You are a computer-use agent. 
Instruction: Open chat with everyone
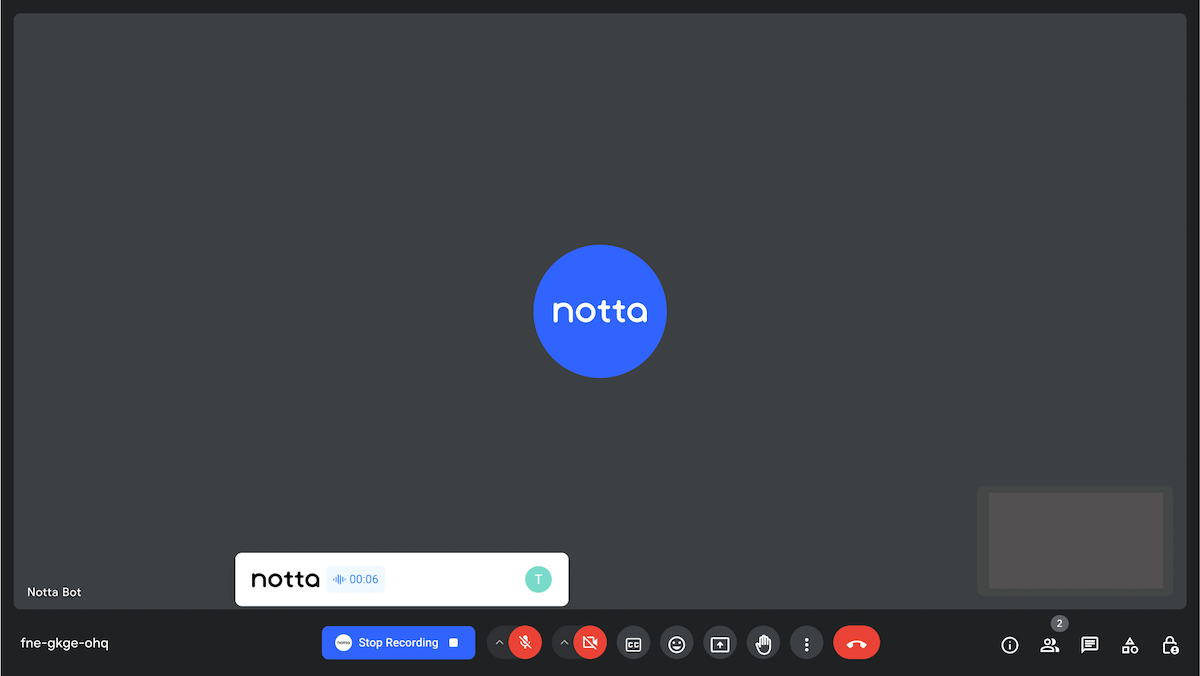[1090, 645]
